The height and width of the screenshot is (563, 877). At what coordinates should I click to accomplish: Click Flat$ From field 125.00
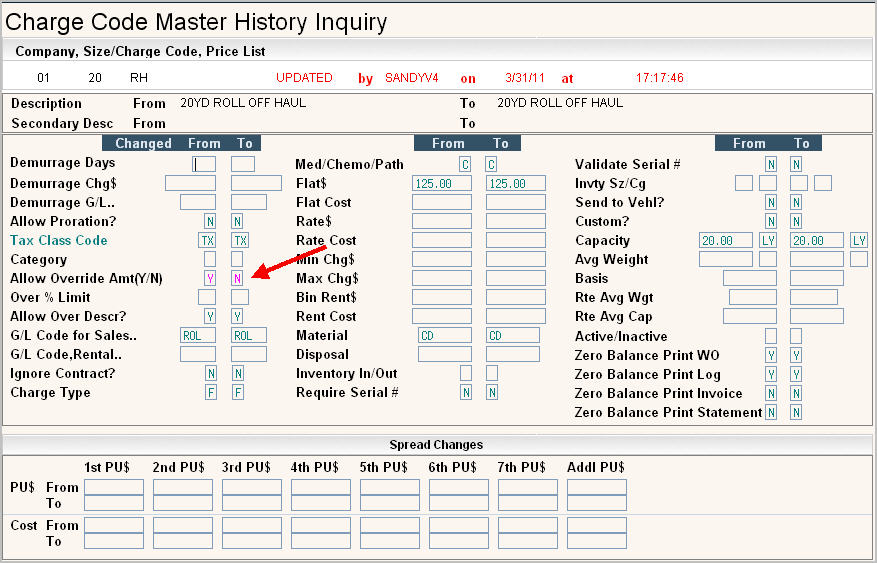[x=442, y=183]
